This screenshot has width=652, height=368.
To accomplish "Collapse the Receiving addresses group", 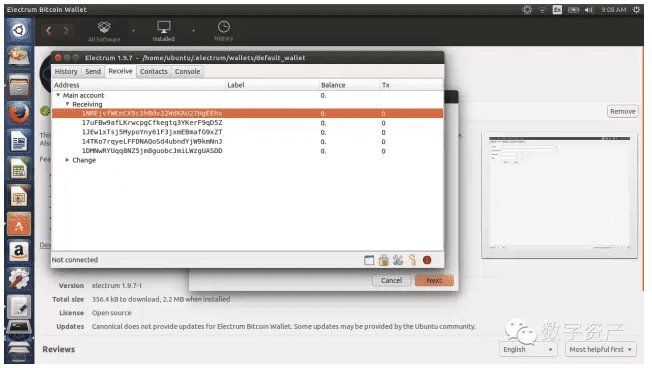I will (x=67, y=104).
